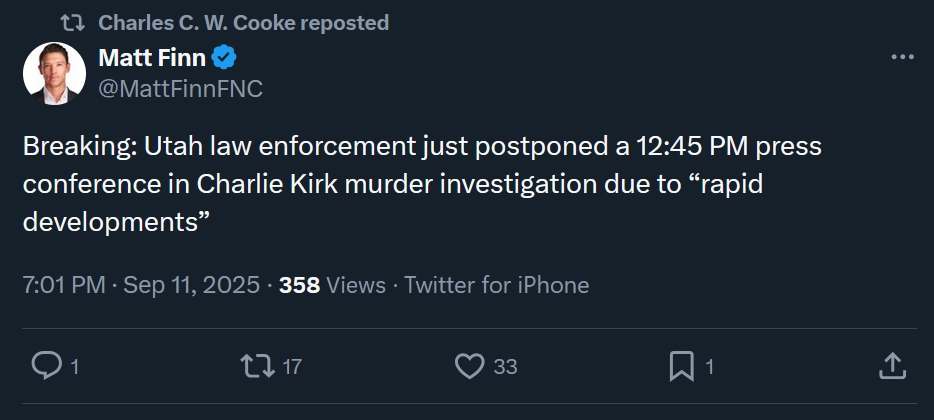Open Matt Finn's profile picture
The image size is (934, 420).
54,74
